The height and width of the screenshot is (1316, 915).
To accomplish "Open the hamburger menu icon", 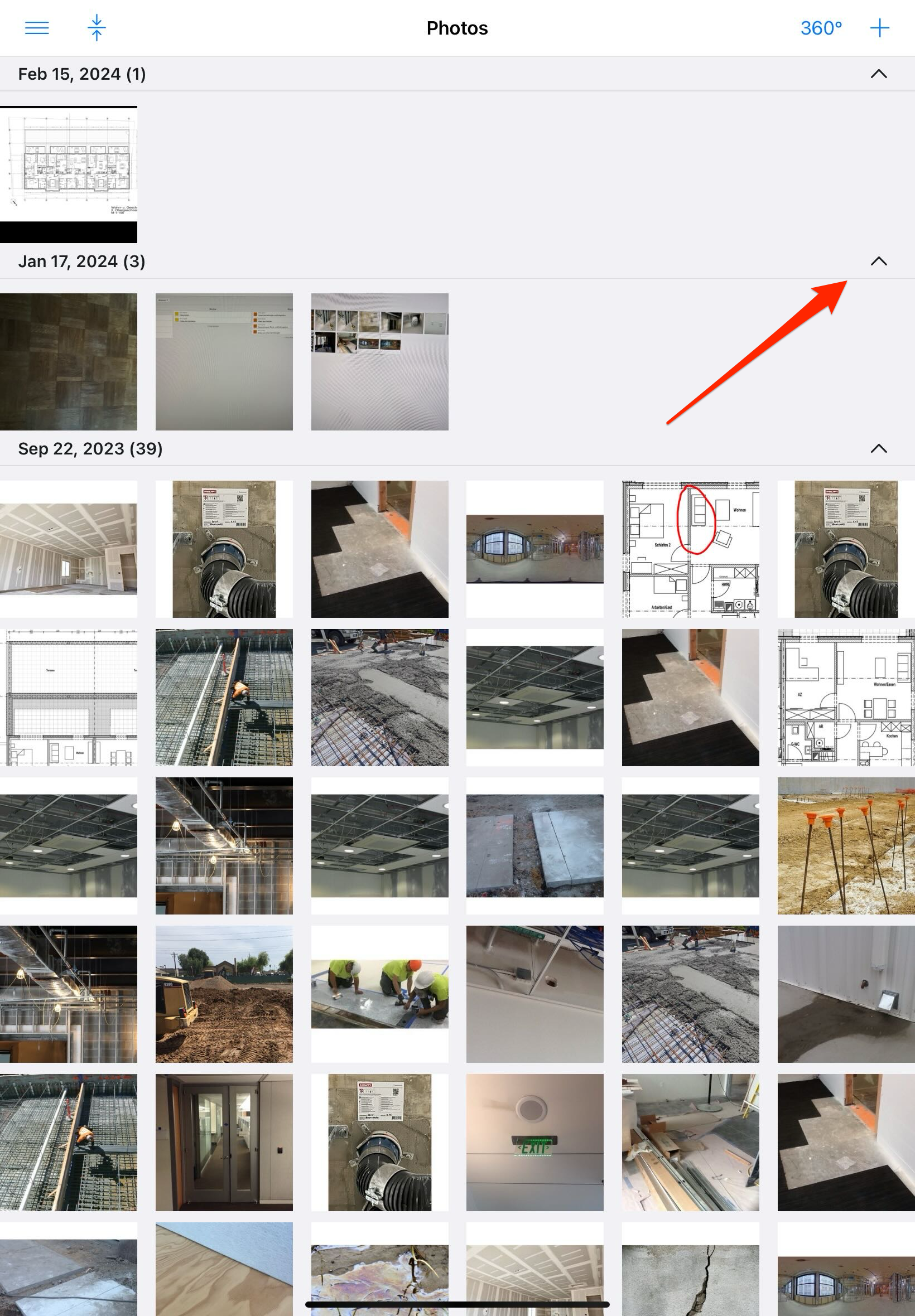I will [x=37, y=28].
